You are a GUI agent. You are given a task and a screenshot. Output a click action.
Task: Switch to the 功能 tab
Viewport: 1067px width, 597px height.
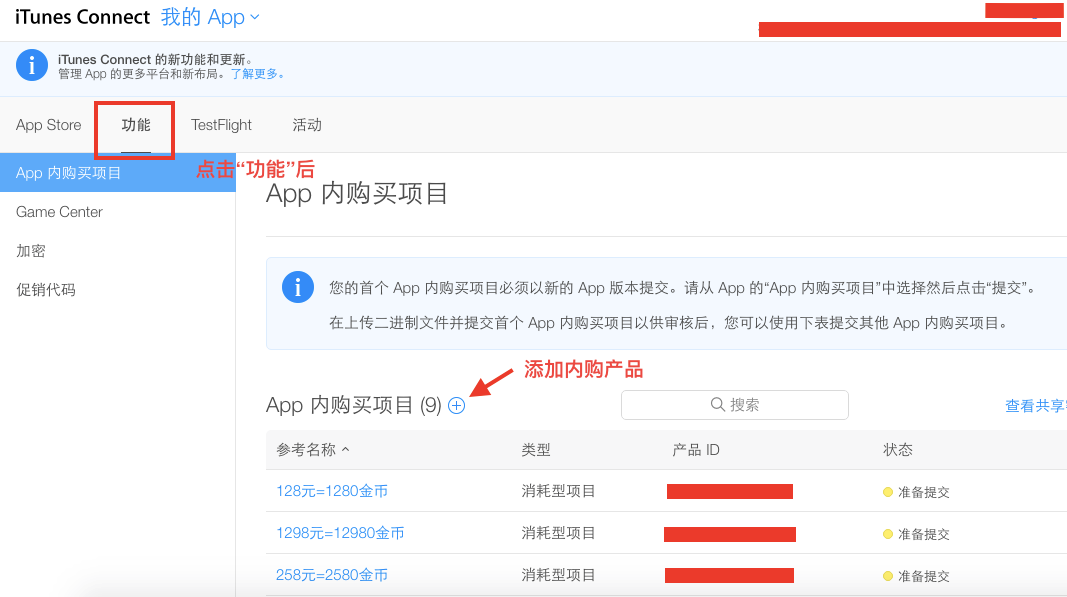pyautogui.click(x=135, y=125)
